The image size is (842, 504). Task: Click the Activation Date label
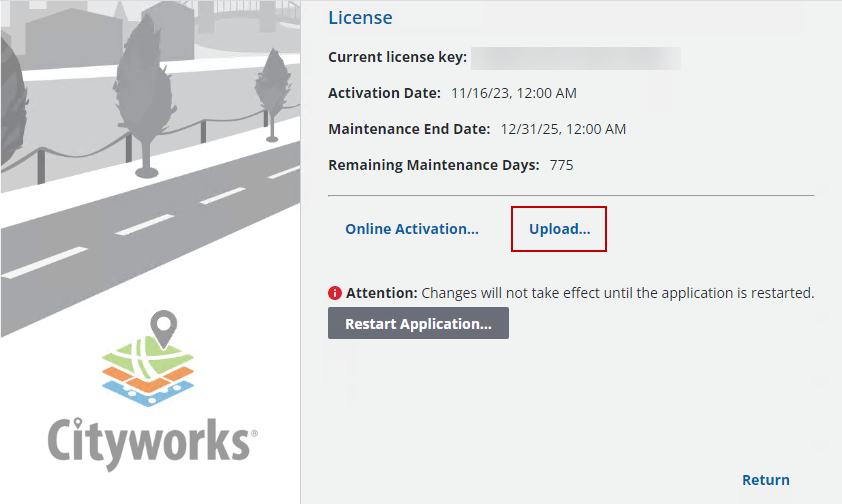click(x=384, y=93)
